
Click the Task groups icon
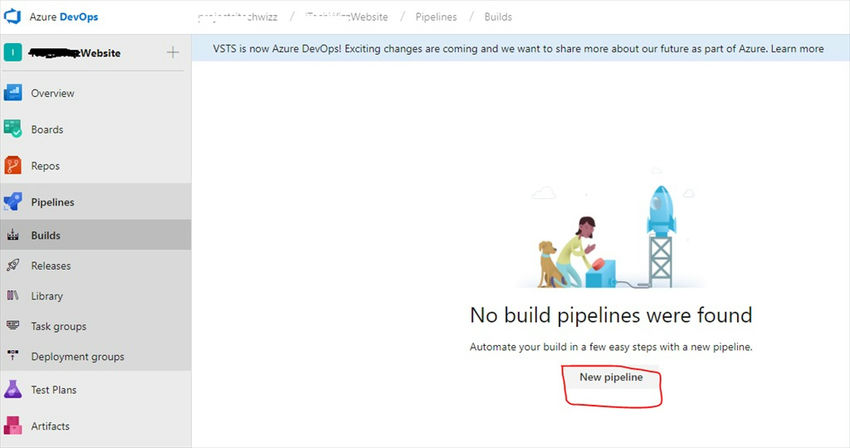point(12,325)
